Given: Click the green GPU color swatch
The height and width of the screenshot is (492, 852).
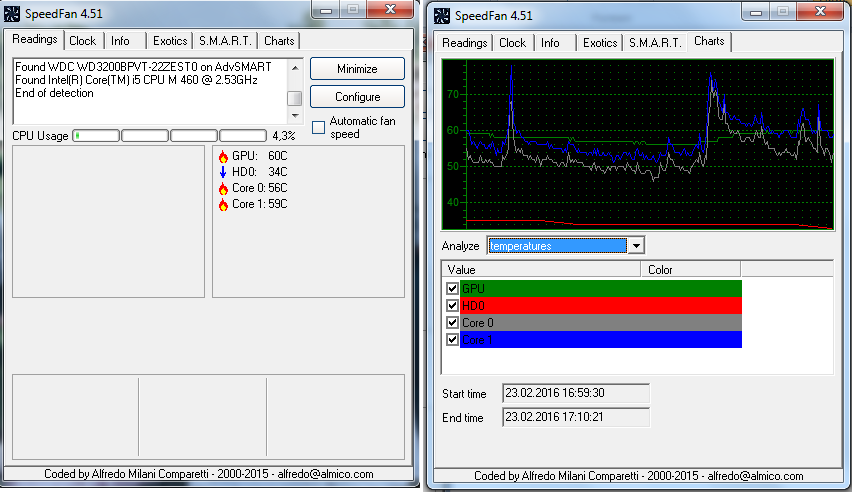Looking at the screenshot, I should [600, 289].
